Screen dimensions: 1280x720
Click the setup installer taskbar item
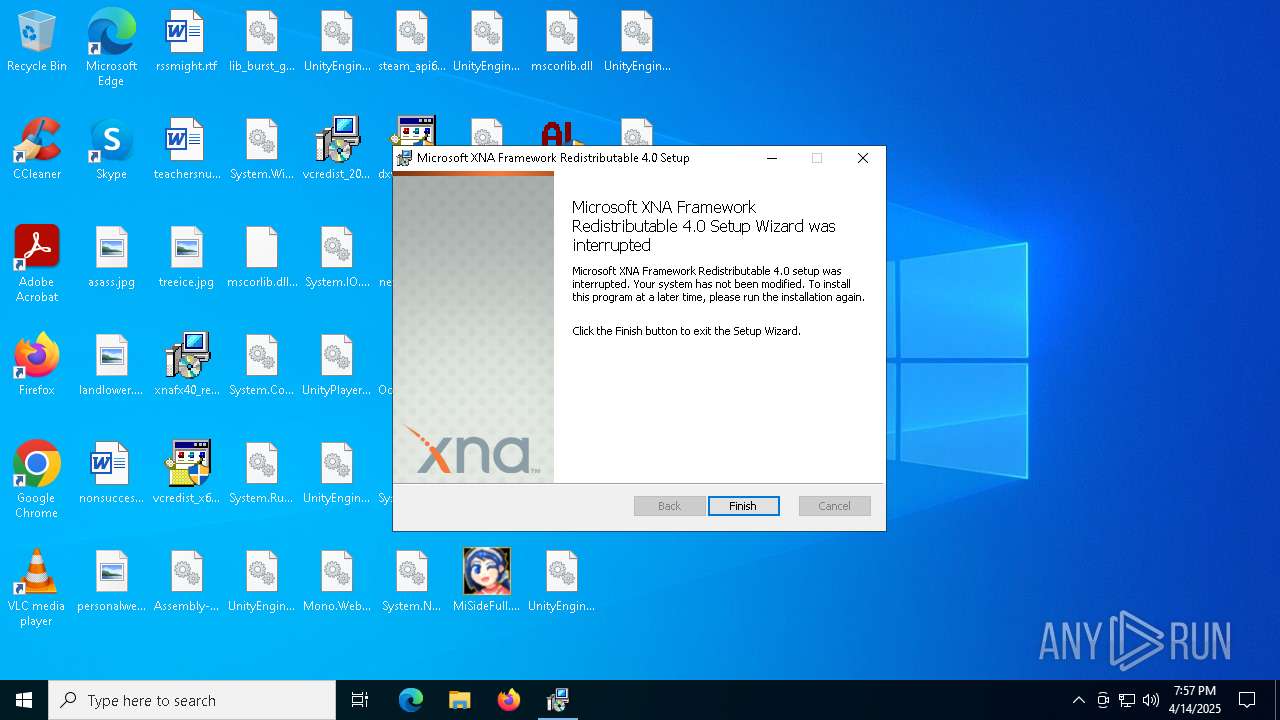[558, 700]
